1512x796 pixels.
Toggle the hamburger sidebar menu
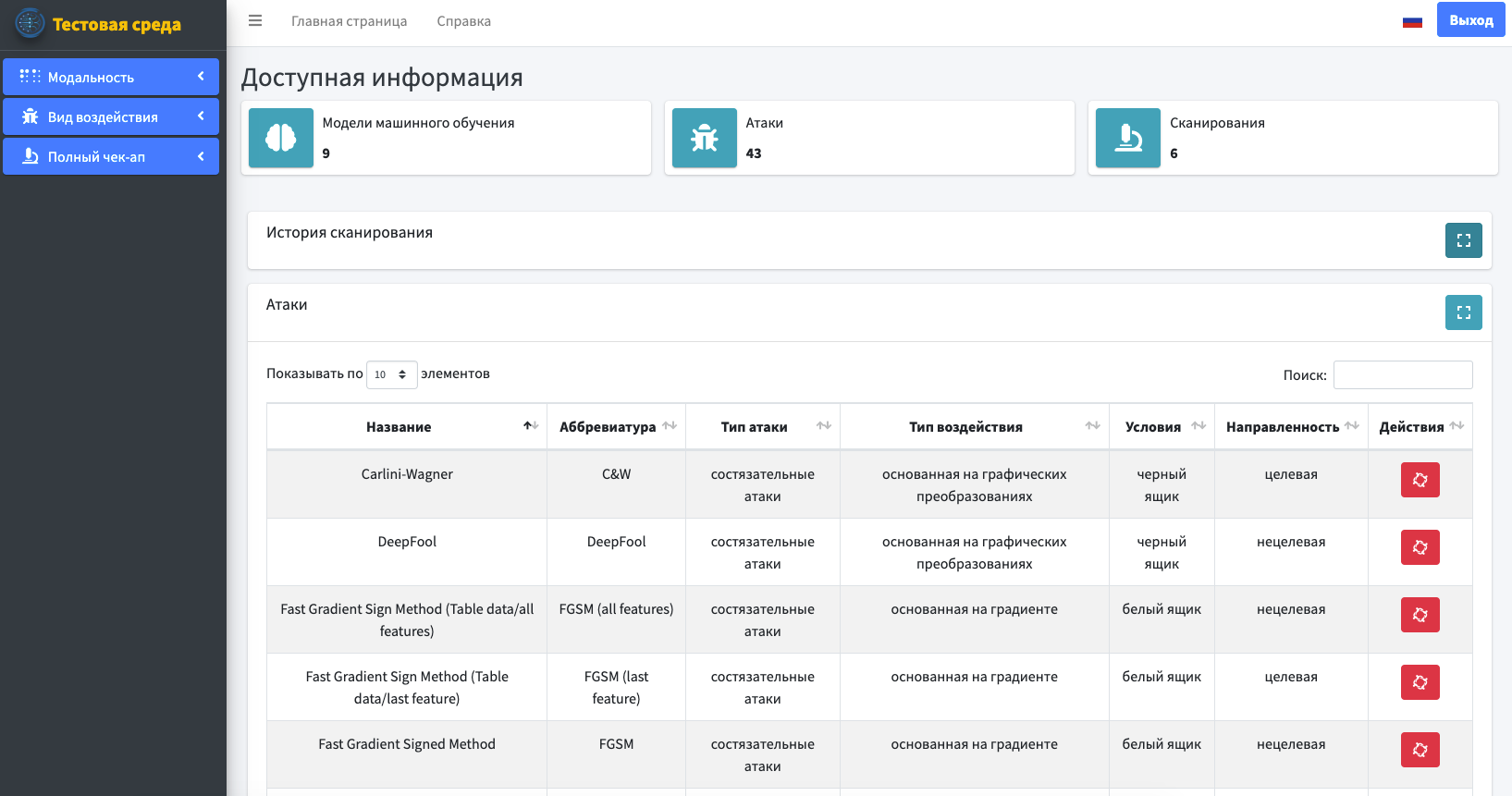(255, 20)
